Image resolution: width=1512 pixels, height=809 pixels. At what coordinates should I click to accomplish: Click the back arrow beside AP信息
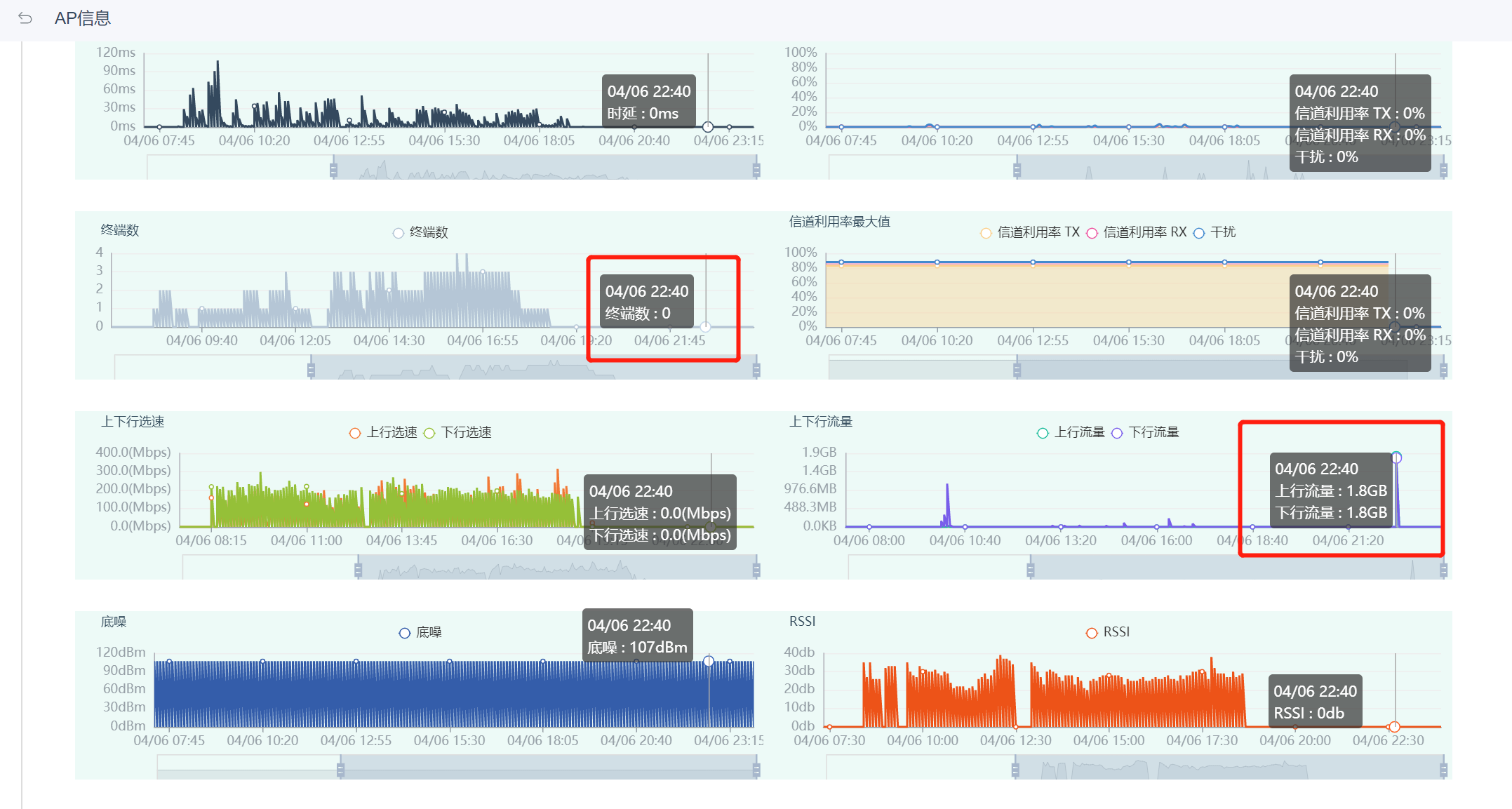click(25, 18)
